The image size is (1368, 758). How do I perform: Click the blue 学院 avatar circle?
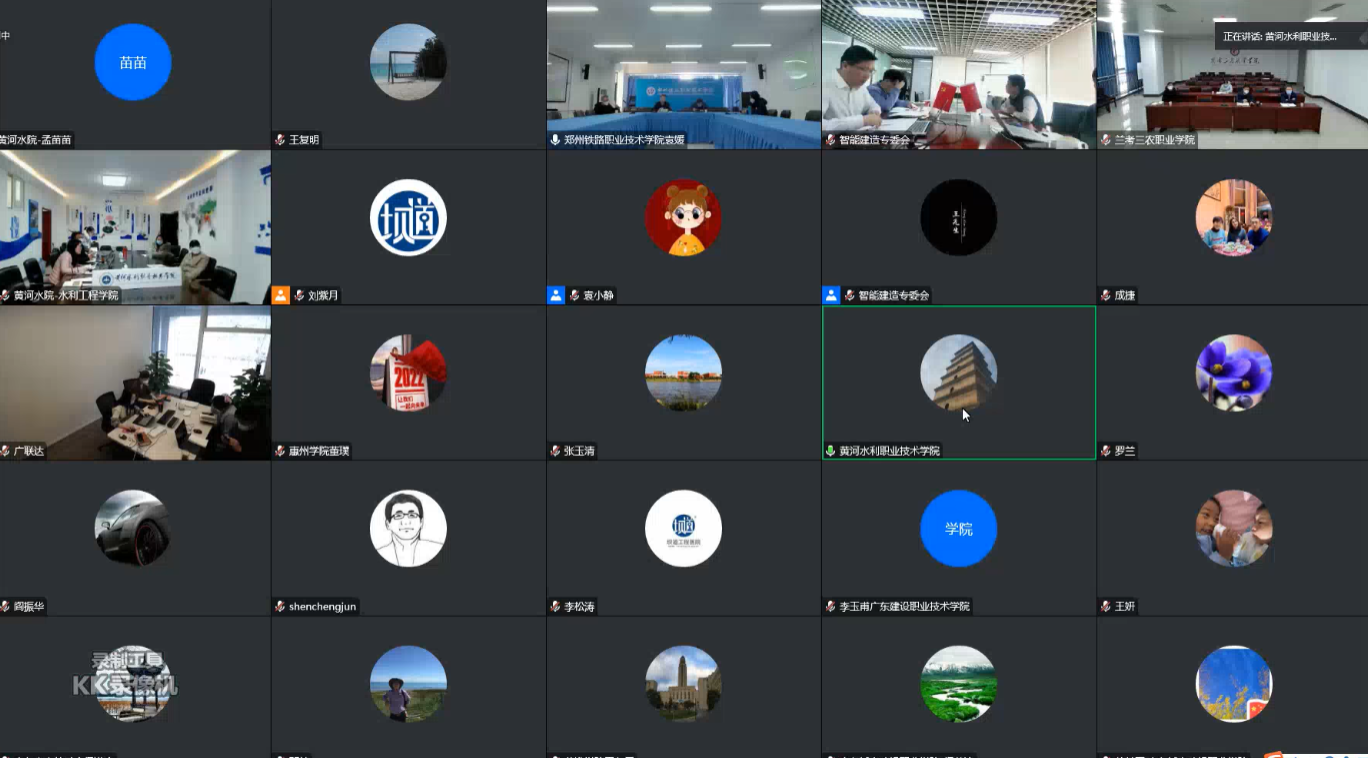coord(958,528)
